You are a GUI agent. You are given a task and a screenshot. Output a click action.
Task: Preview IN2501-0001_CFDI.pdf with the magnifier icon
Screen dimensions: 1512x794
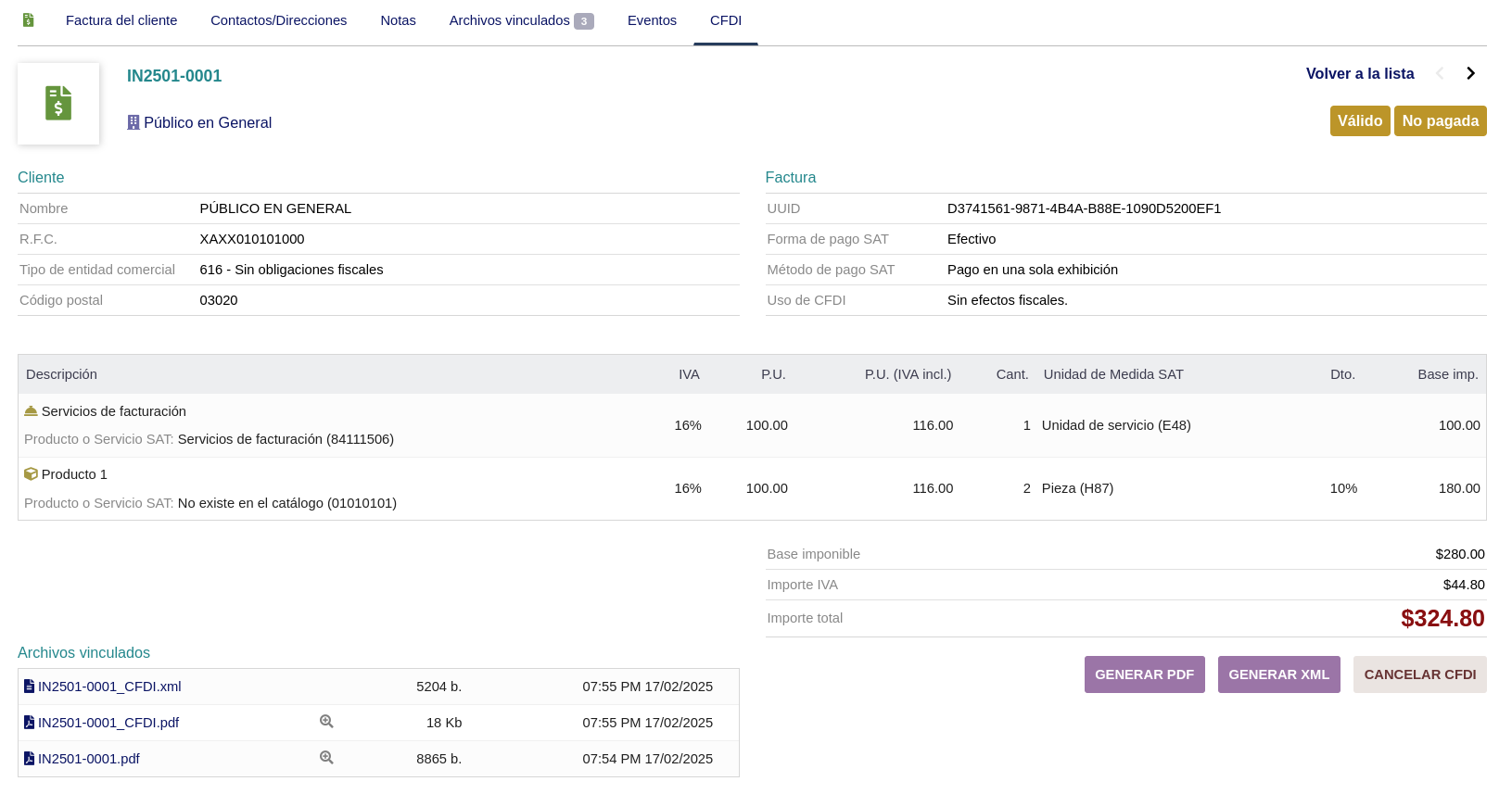326,722
